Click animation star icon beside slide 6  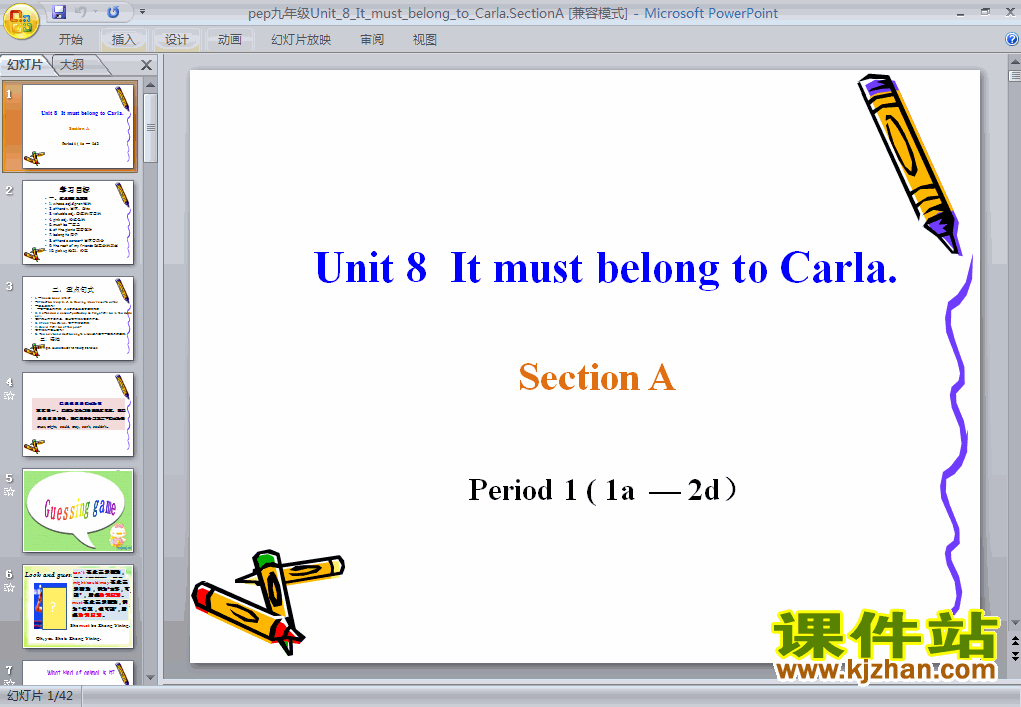[x=9, y=587]
